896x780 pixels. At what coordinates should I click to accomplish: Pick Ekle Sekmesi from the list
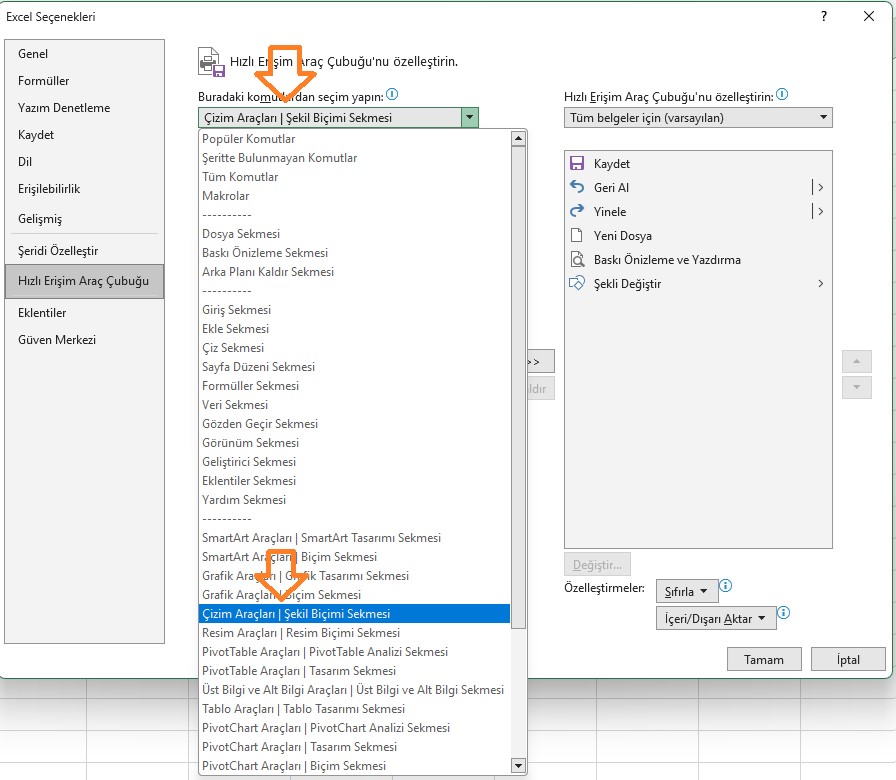354,329
